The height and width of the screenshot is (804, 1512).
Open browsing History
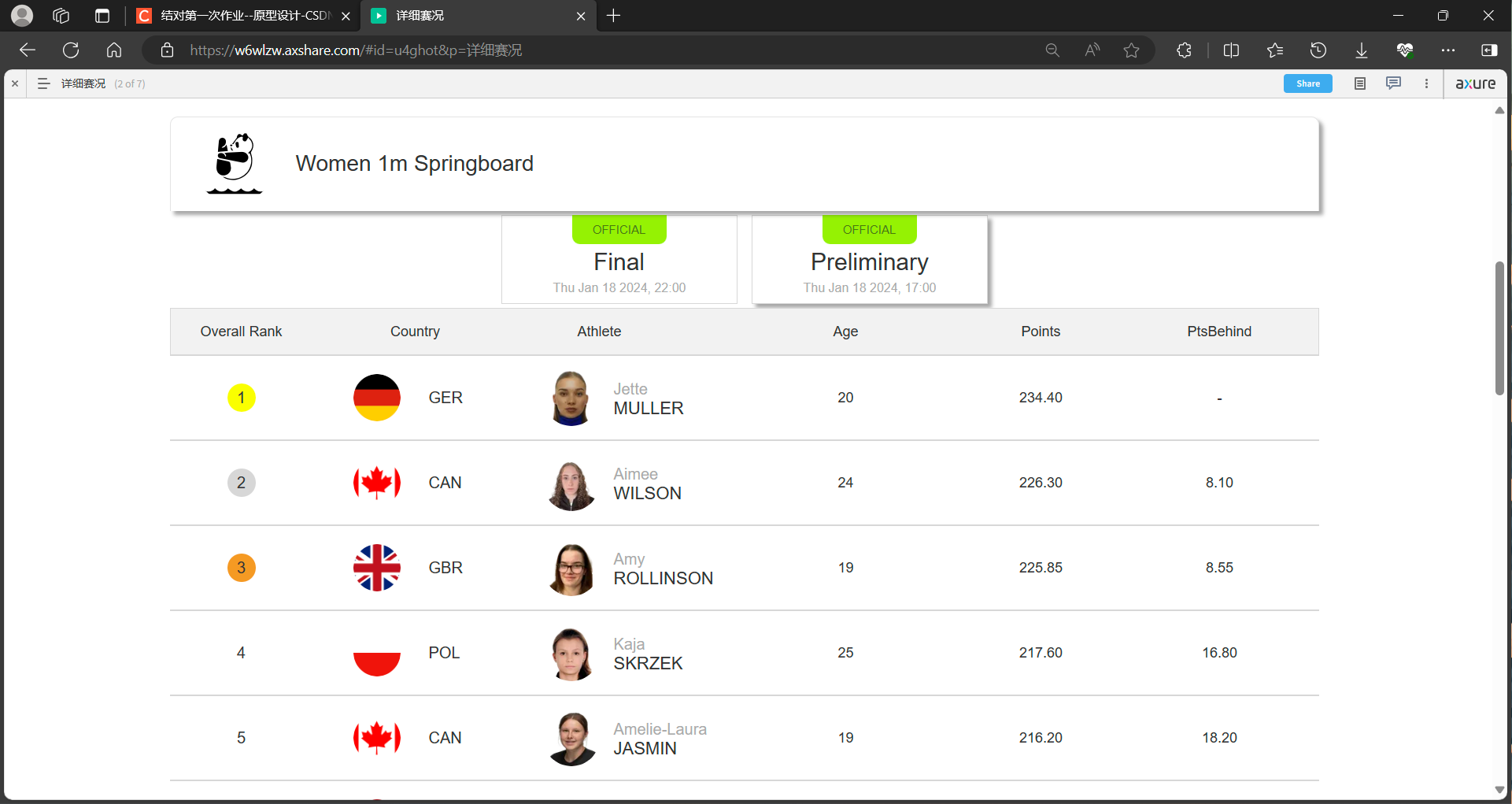coord(1318,50)
